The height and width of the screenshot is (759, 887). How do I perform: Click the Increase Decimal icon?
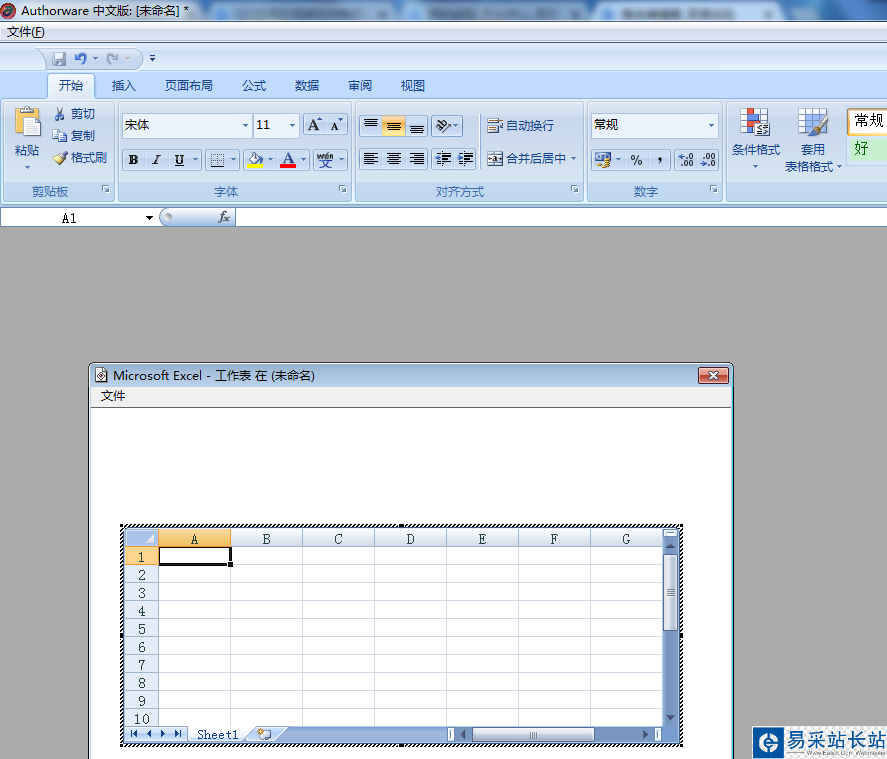[686, 160]
